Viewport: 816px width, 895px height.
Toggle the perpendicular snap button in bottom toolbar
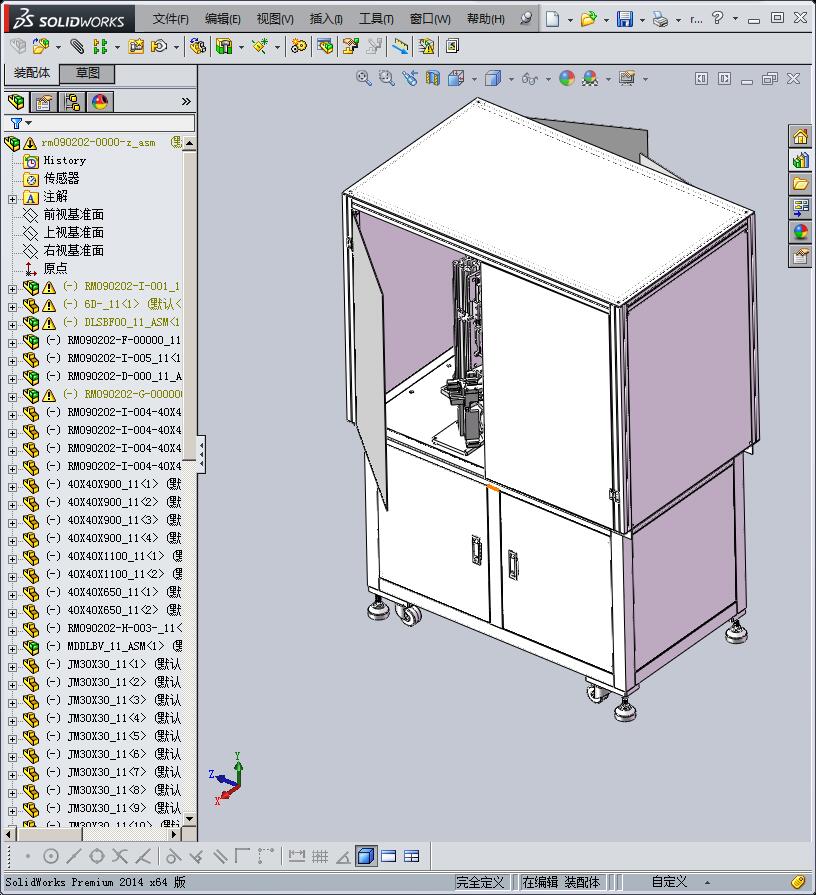coord(197,856)
